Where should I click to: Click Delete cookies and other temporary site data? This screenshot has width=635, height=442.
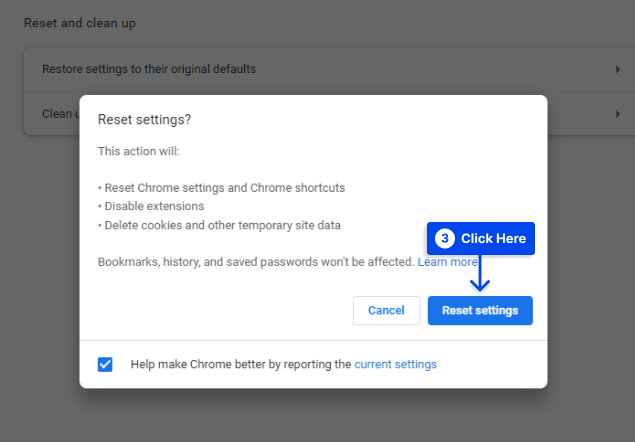pyautogui.click(x=222, y=225)
